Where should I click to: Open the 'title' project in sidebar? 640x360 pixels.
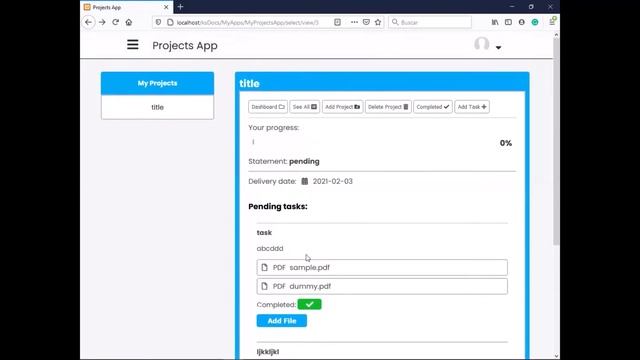158,107
